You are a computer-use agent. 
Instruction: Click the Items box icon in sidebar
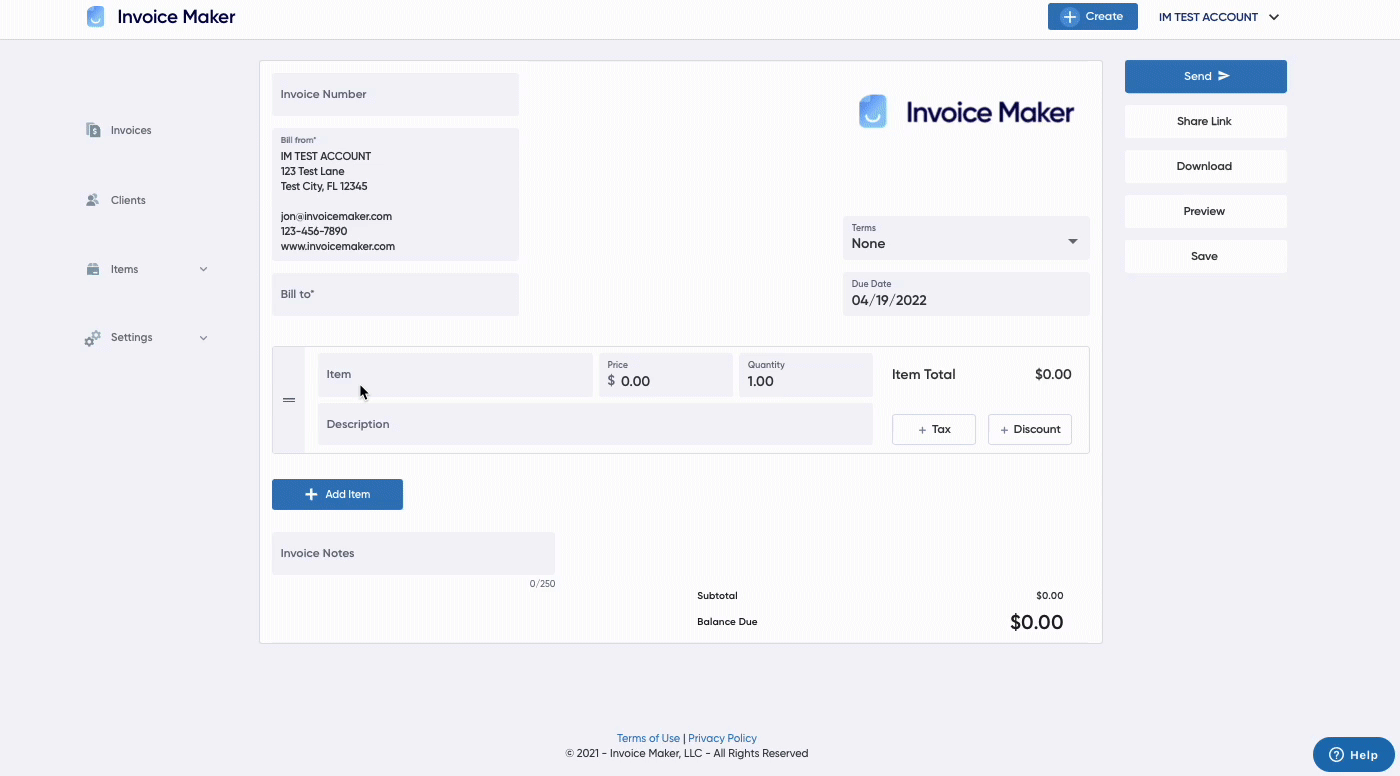[93, 269]
